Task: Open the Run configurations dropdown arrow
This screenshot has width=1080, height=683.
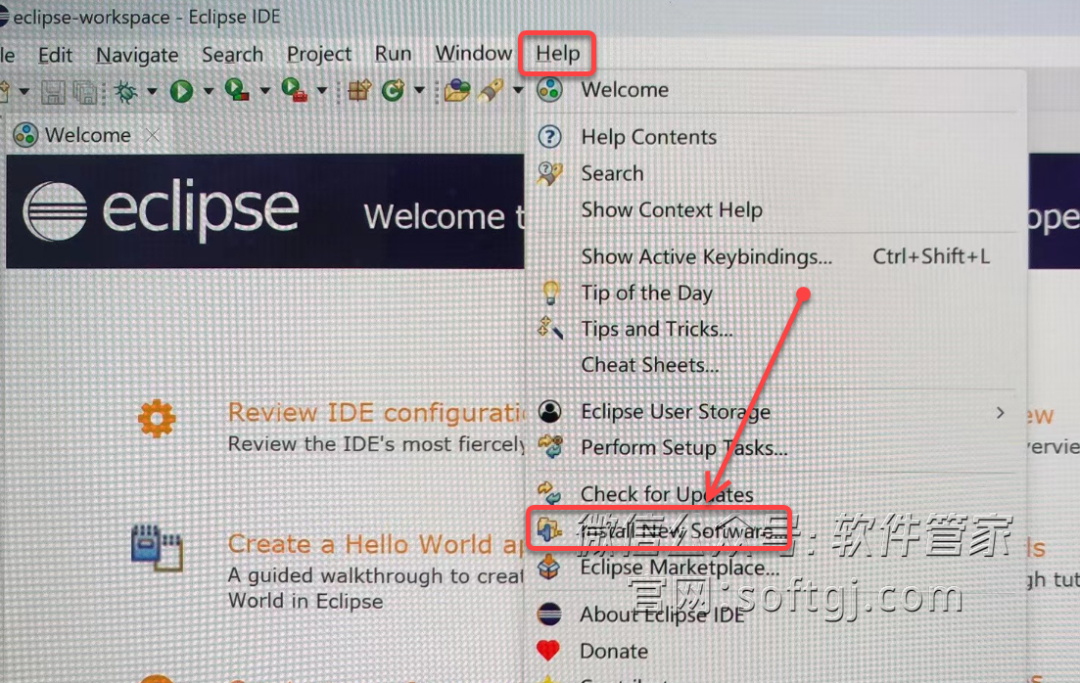Action: (x=209, y=91)
